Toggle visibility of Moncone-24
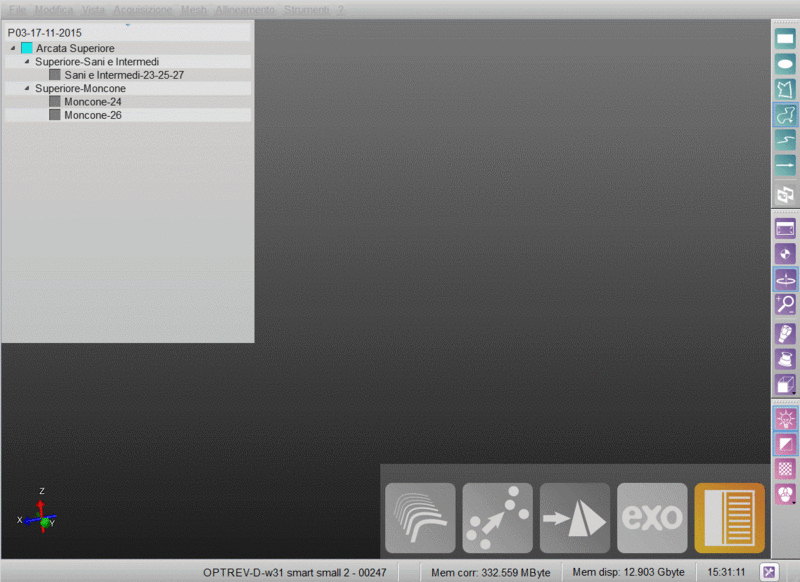The height and width of the screenshot is (582, 800). (54, 101)
